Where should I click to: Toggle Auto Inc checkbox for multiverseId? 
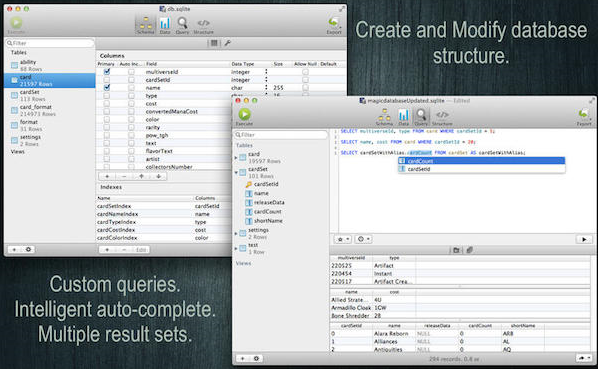coord(131,72)
